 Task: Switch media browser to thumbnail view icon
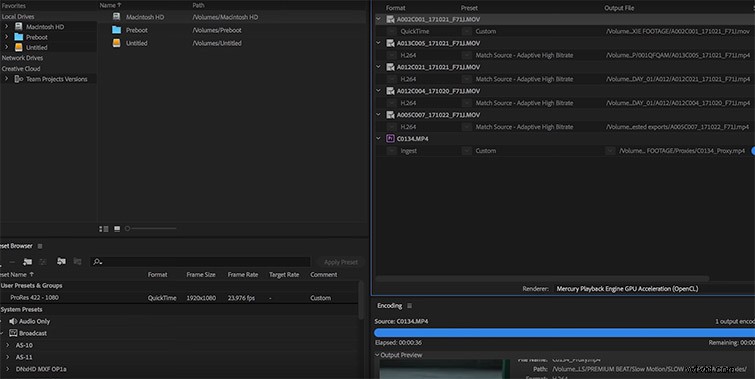(117, 229)
